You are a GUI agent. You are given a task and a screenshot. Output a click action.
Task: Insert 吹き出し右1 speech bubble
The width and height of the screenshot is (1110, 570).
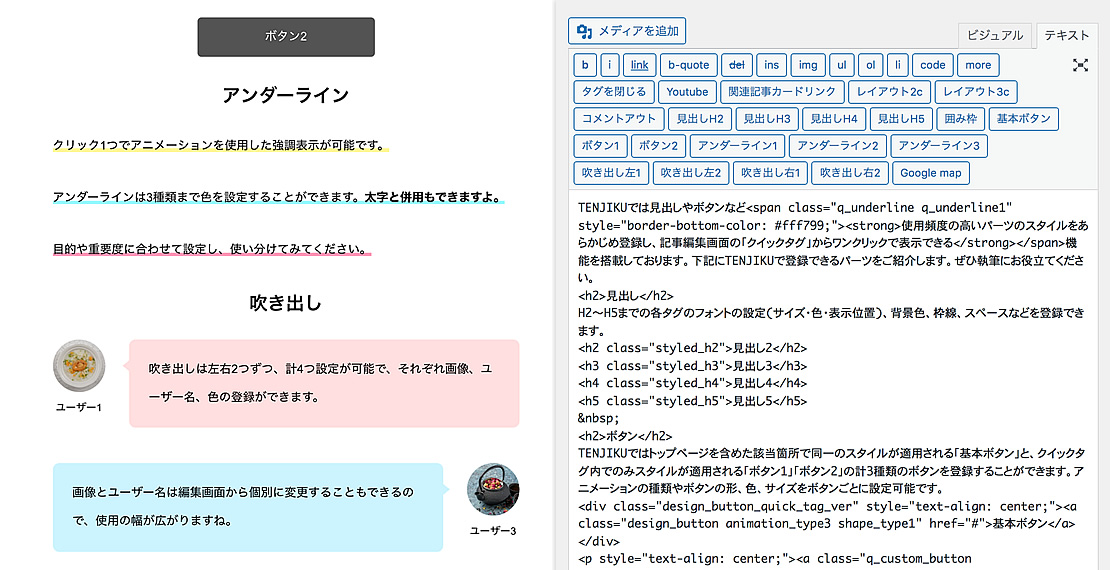point(770,173)
